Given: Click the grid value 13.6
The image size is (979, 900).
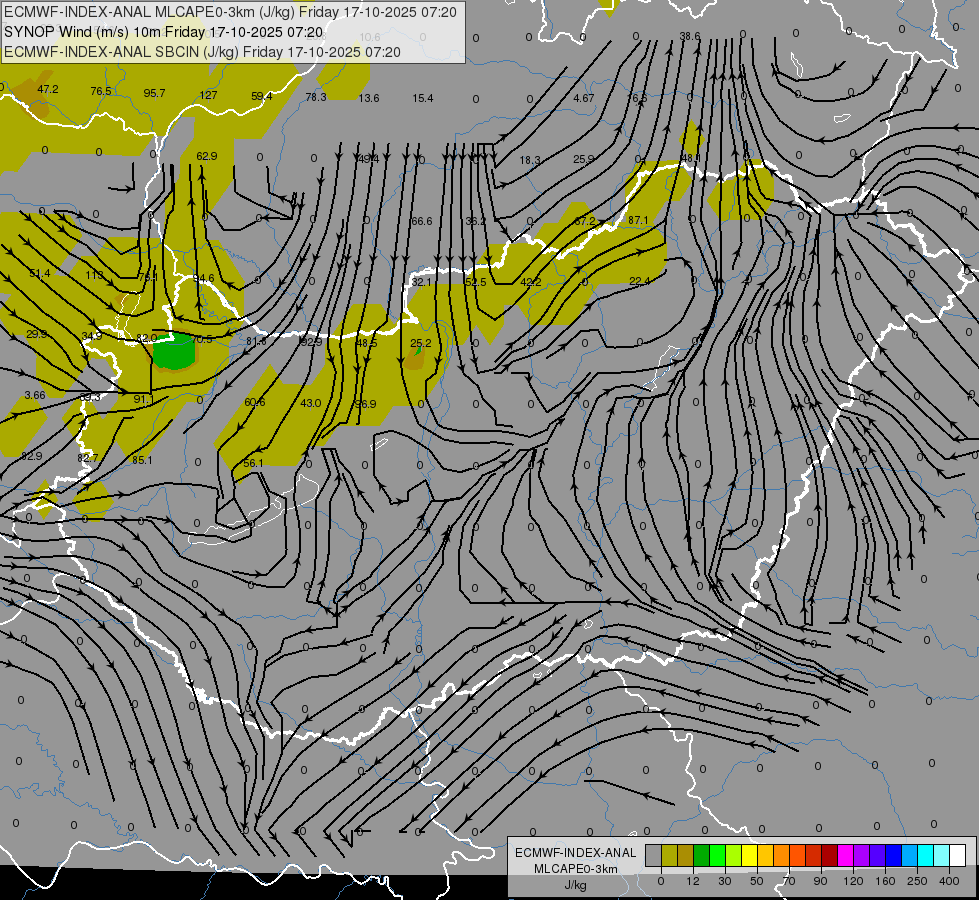Looking at the screenshot, I should tap(368, 98).
